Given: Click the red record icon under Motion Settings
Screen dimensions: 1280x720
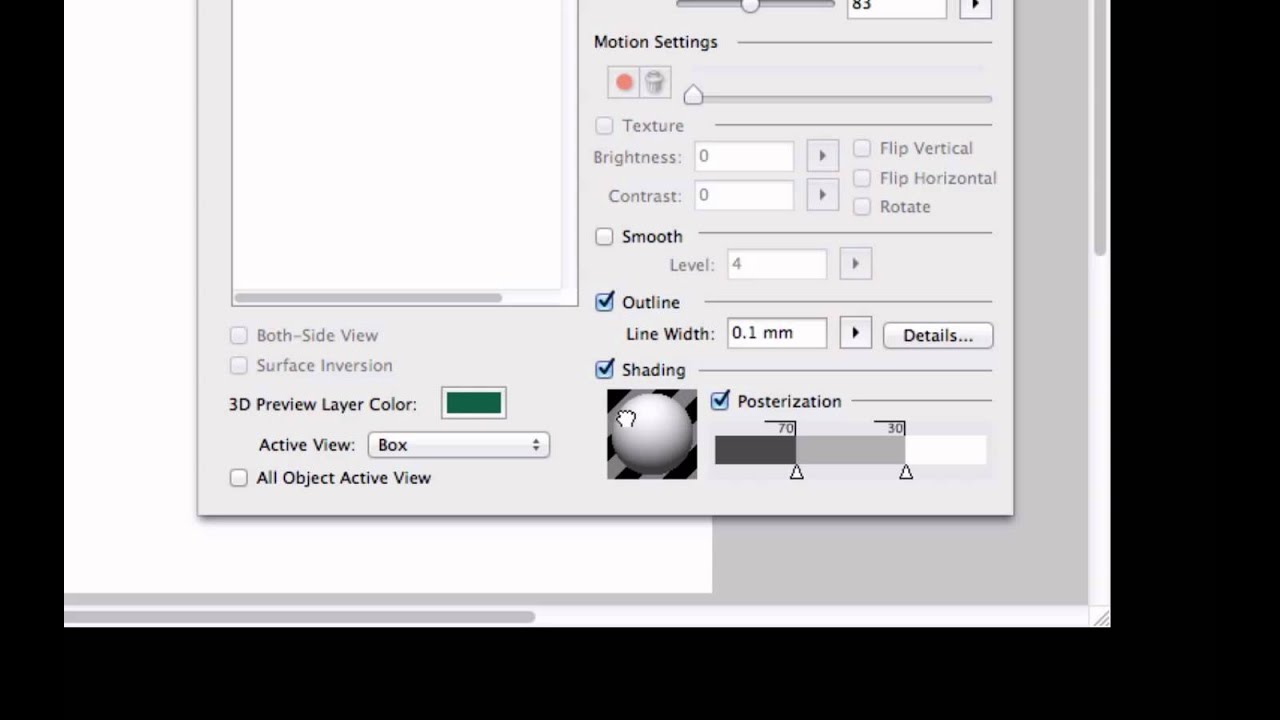Looking at the screenshot, I should [623, 82].
